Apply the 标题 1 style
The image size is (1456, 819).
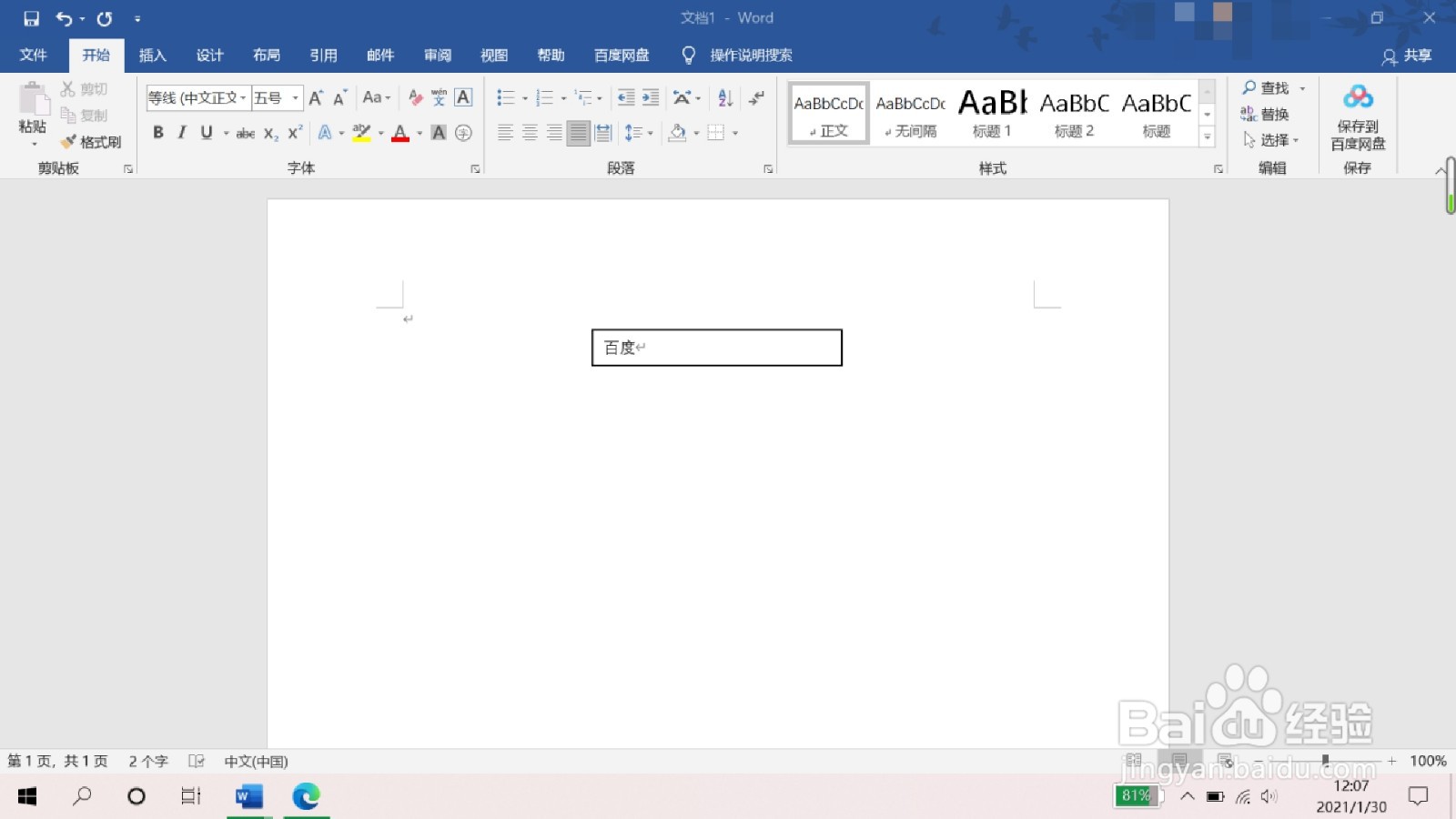(992, 114)
